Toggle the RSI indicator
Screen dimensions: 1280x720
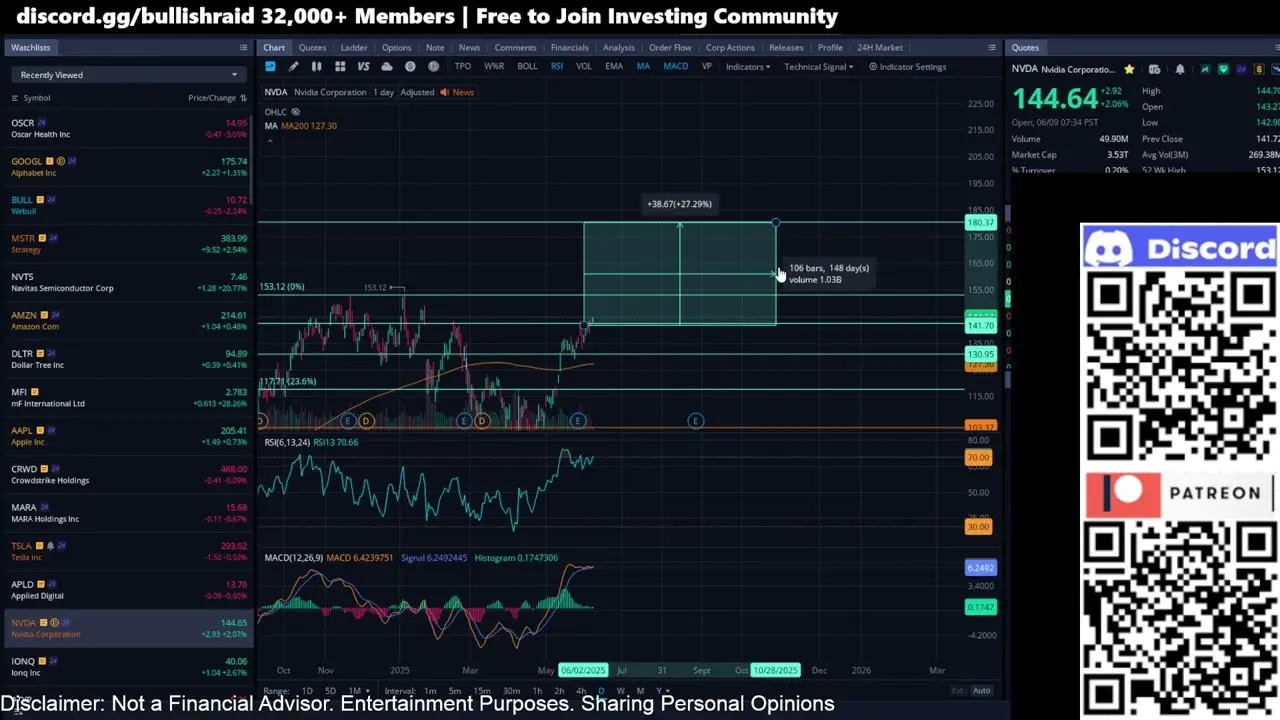557,67
